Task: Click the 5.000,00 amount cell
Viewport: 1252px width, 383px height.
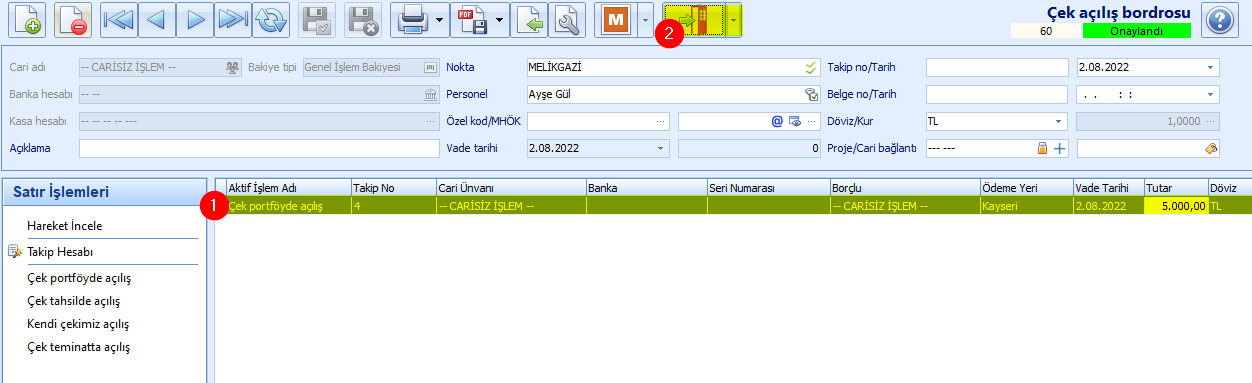Action: (x=1175, y=206)
